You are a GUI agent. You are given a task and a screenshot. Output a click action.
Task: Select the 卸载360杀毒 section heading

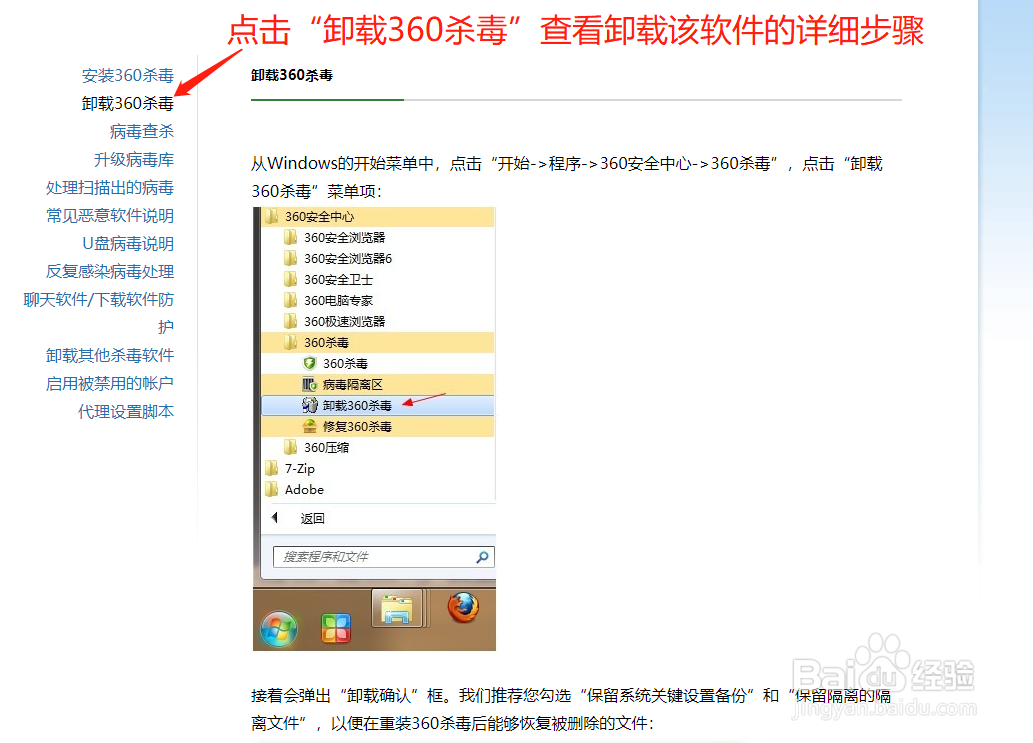pyautogui.click(x=292, y=75)
